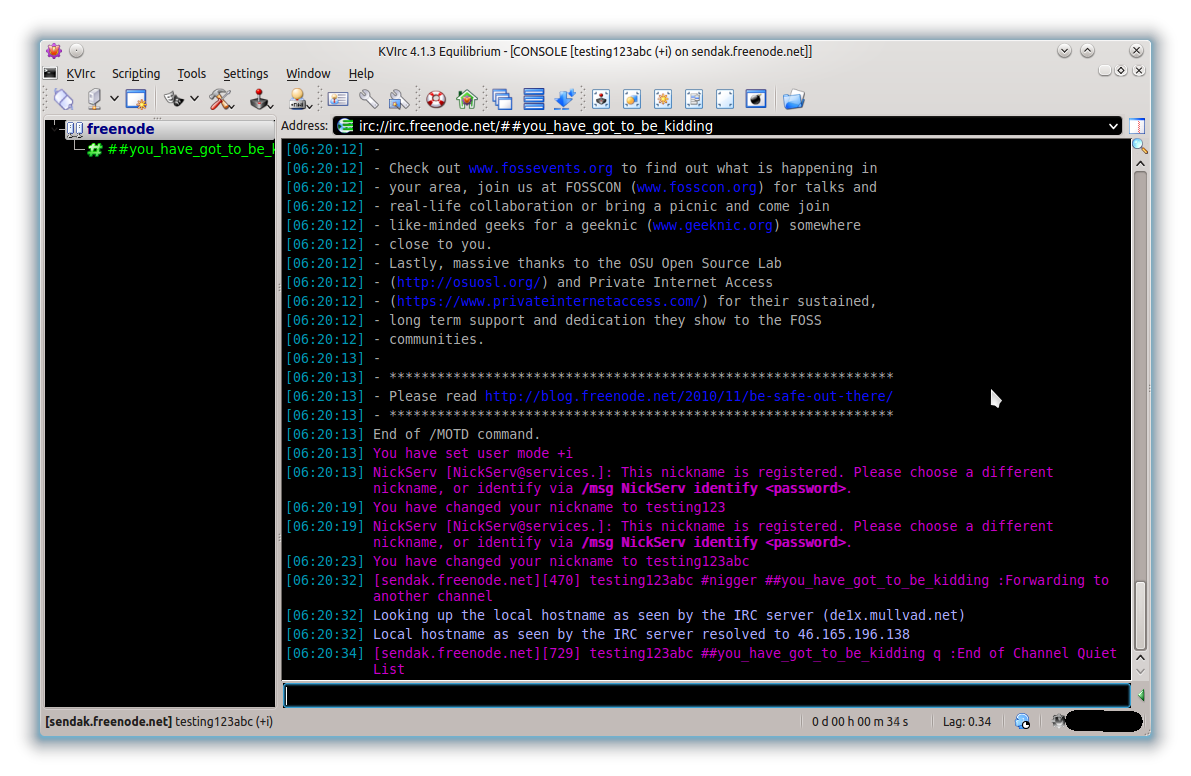This screenshot has width=1191, height=776.
Task: Open the server icon's dropdown arrow
Action: 114,99
